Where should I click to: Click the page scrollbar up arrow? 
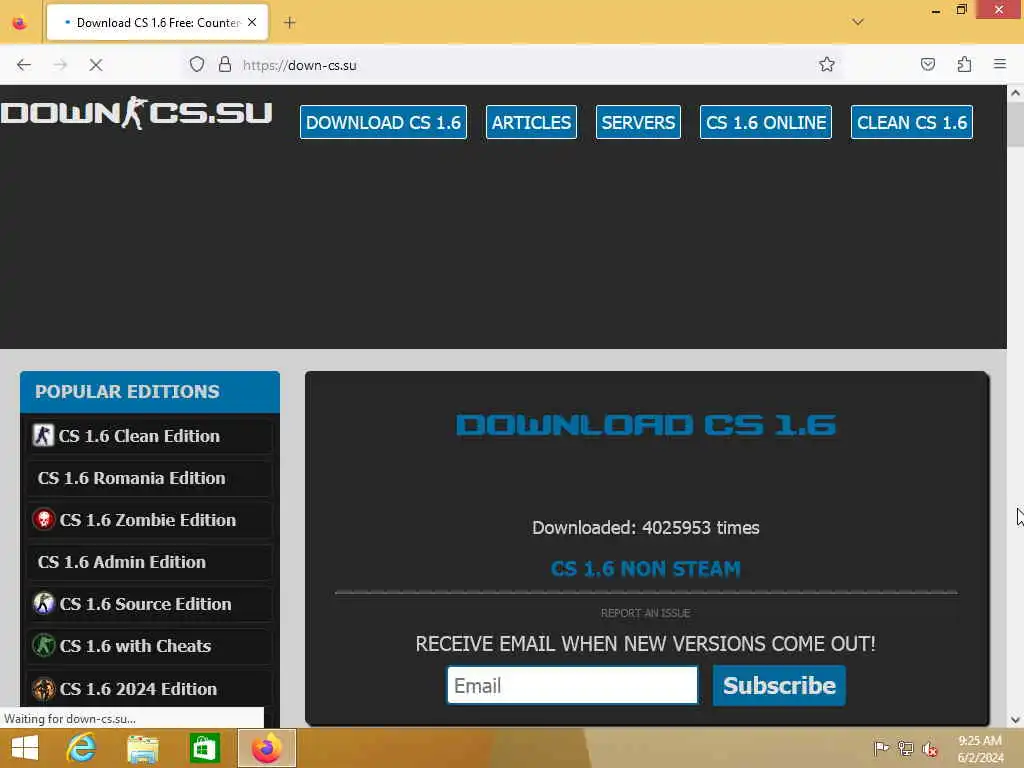(1016, 93)
